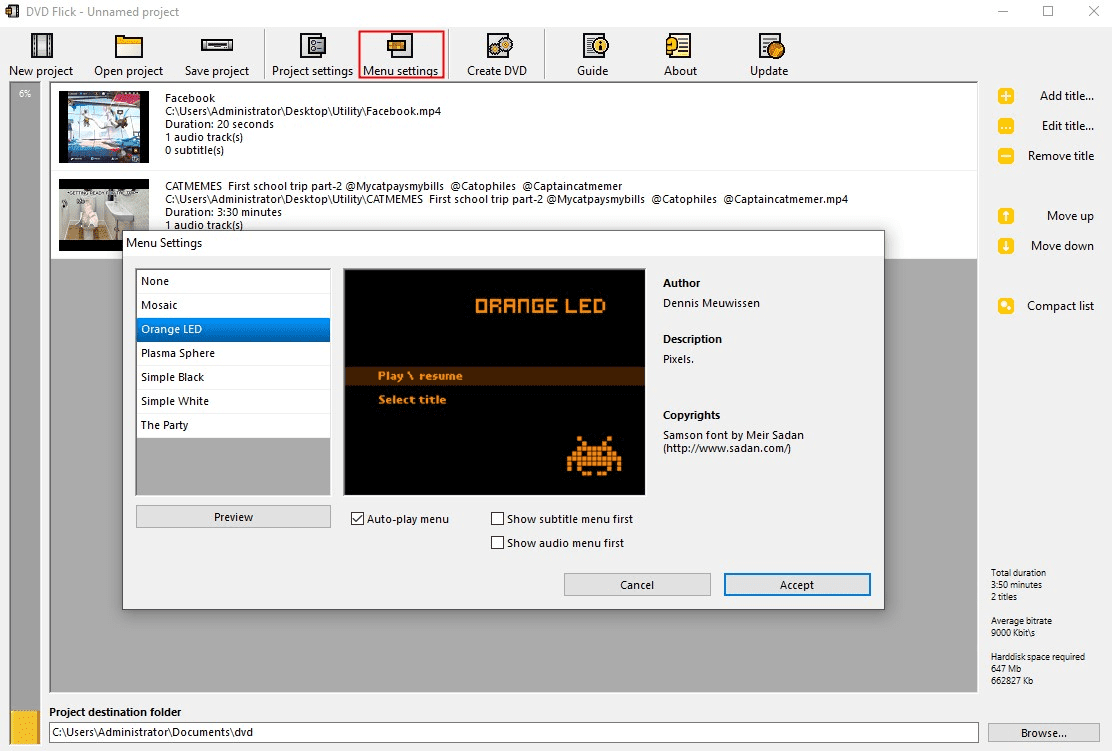Enable Show audio menu first
1112x751 pixels.
click(x=497, y=543)
